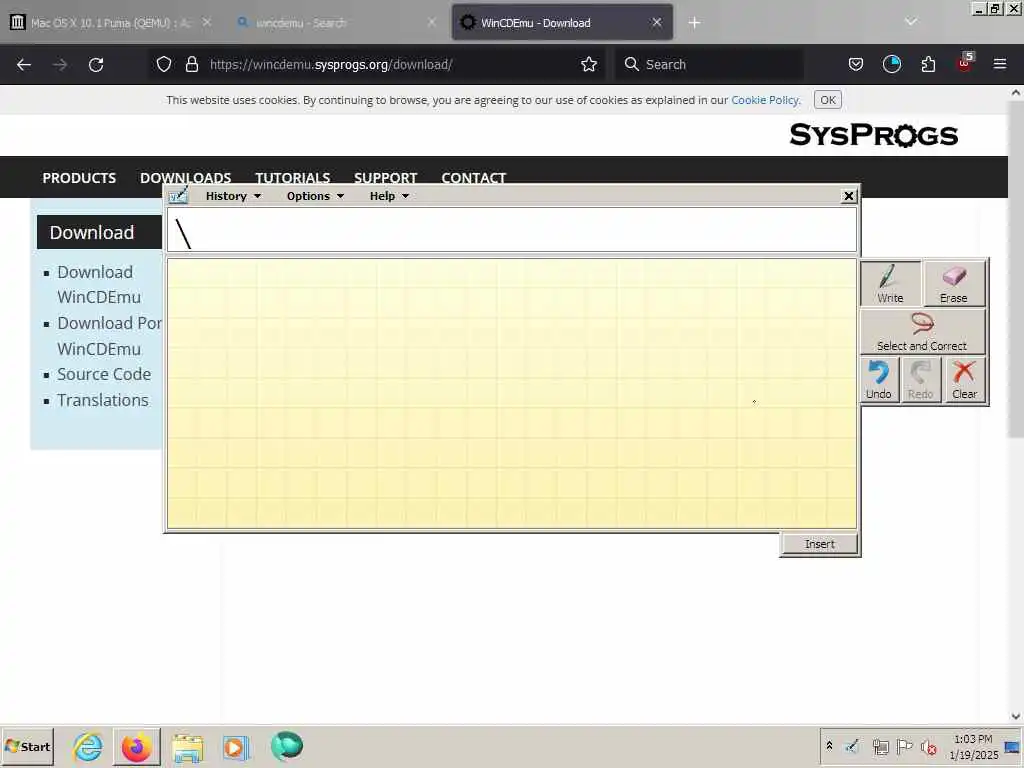Viewport: 1024px width, 768px height.
Task: Go back to previous page
Action: click(24, 65)
